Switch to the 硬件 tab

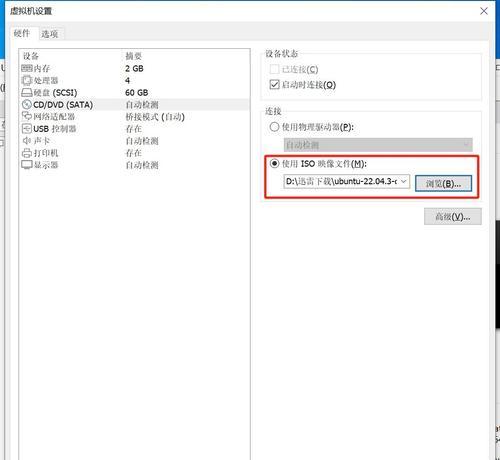22,33
